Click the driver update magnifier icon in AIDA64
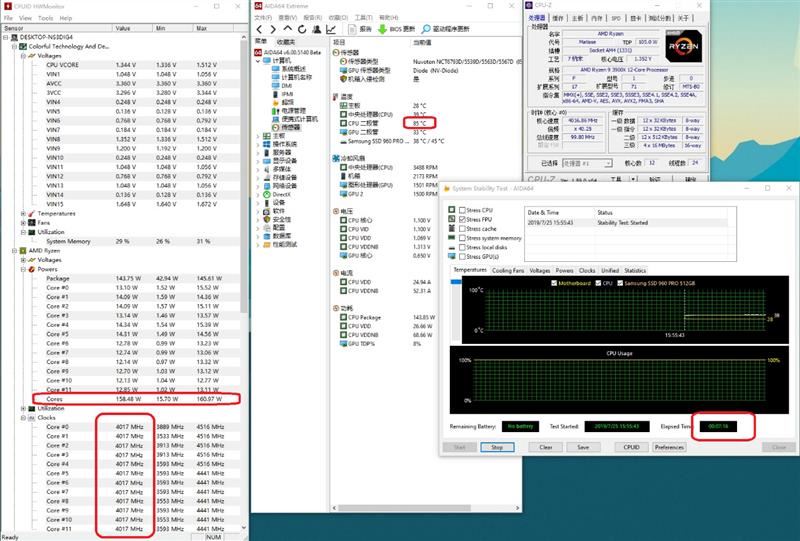The height and width of the screenshot is (541, 800). pos(426,29)
